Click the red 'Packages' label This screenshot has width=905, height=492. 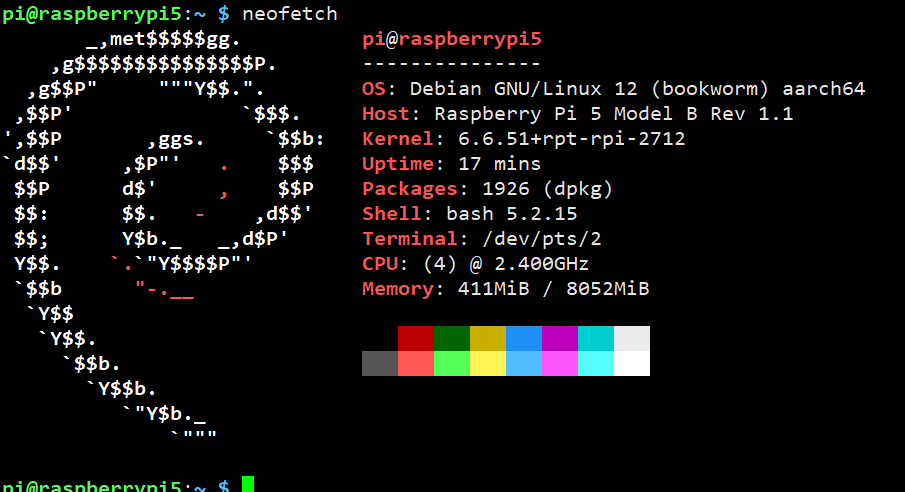click(410, 189)
